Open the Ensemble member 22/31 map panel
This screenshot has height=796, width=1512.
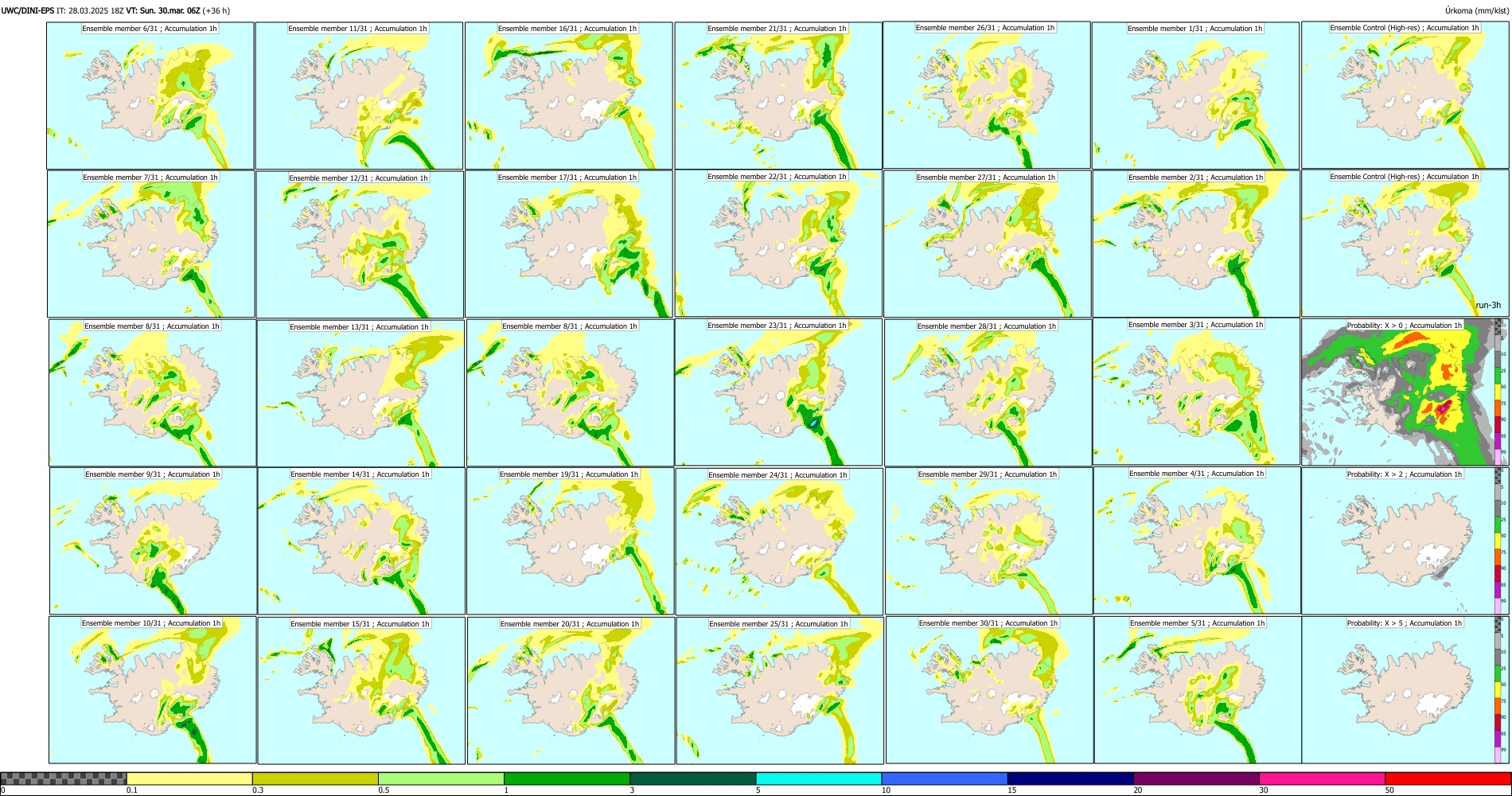(778, 244)
